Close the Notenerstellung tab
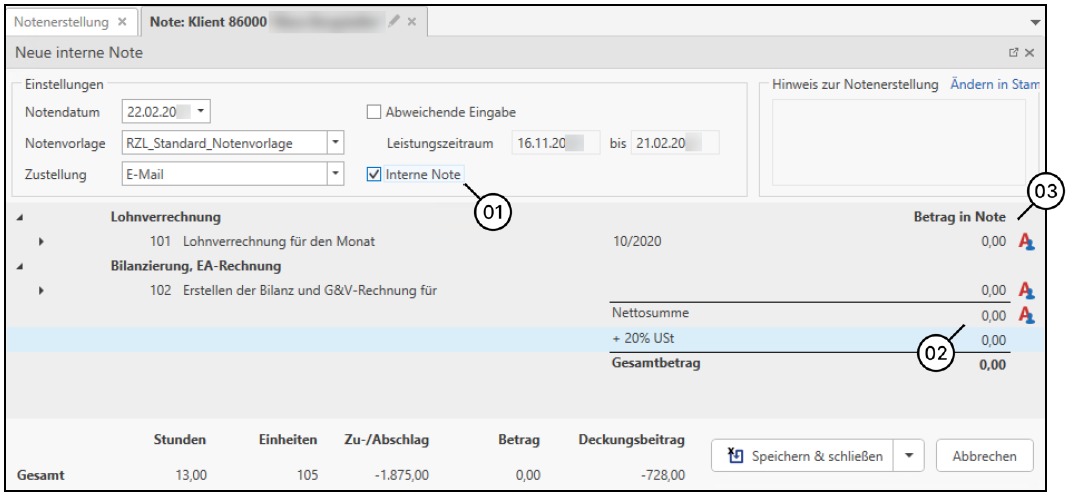 pos(122,22)
